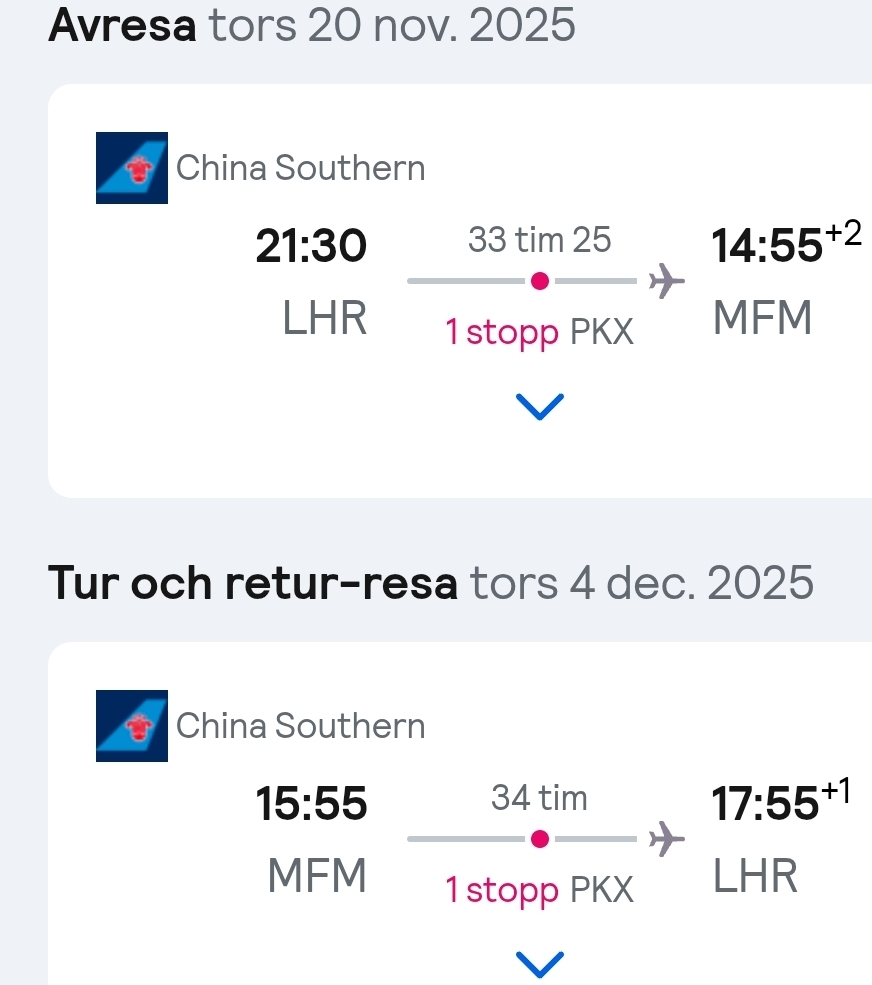Click 'China Southern' name on return card
The image size is (872, 985).
(x=300, y=726)
